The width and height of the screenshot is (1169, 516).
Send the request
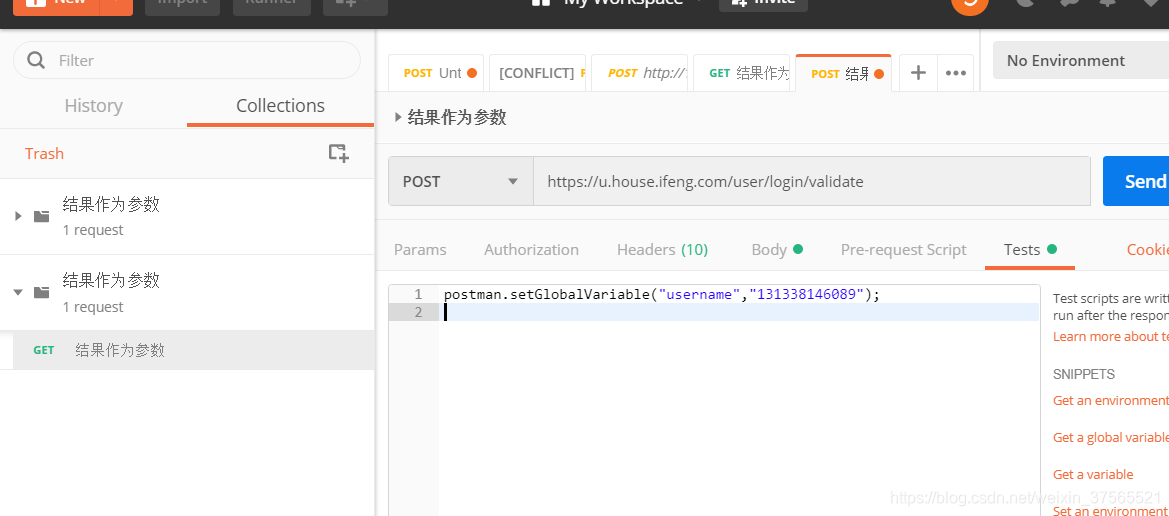coord(1136,181)
